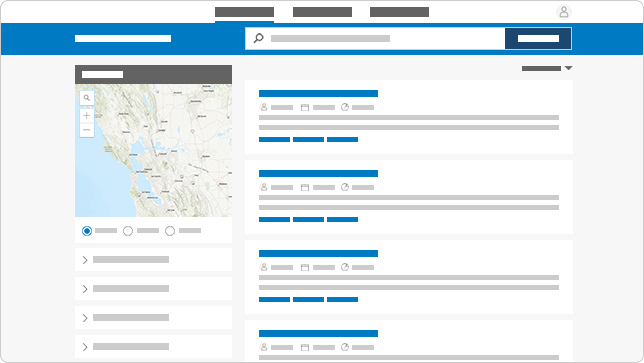Zoom out the map with minus button
This screenshot has width=644, height=363.
pyautogui.click(x=87, y=130)
